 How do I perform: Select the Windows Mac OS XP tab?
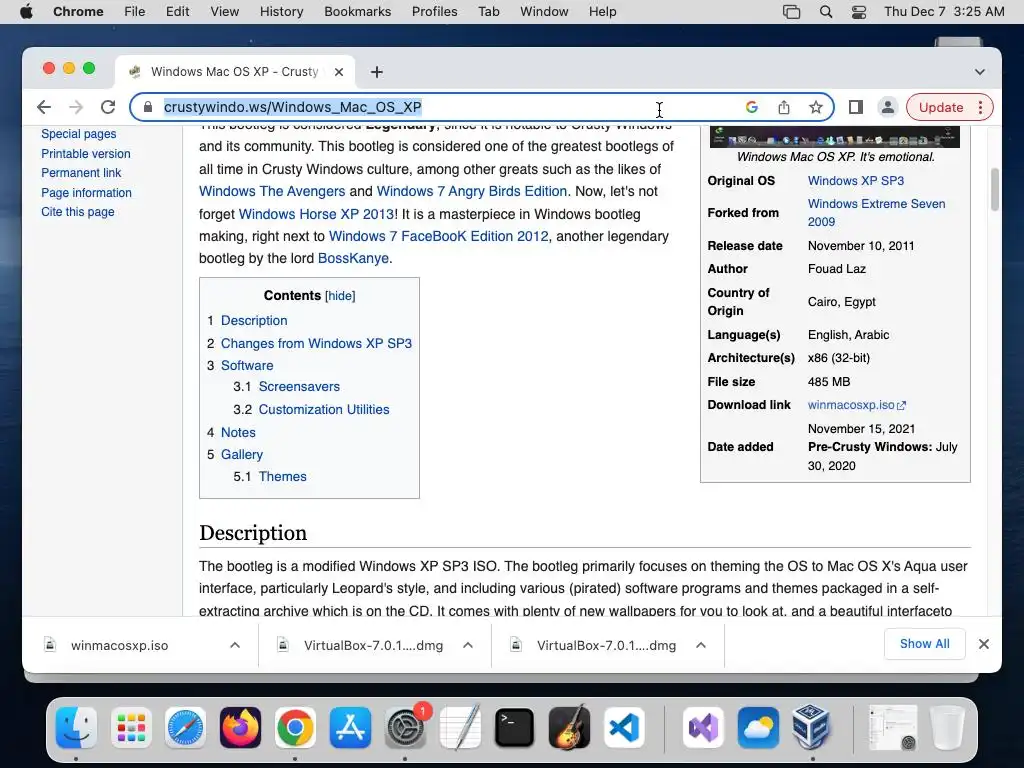tap(235, 72)
